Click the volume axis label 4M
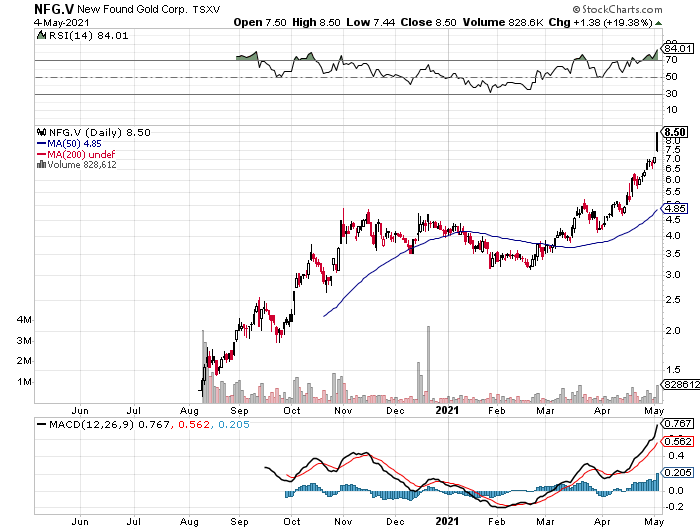The height and width of the screenshot is (530, 700). point(24,320)
